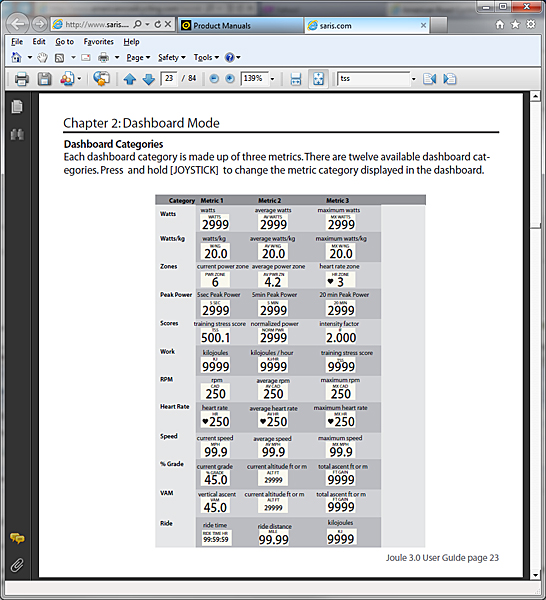
Task: Open the Go to menu
Action: click(65, 42)
